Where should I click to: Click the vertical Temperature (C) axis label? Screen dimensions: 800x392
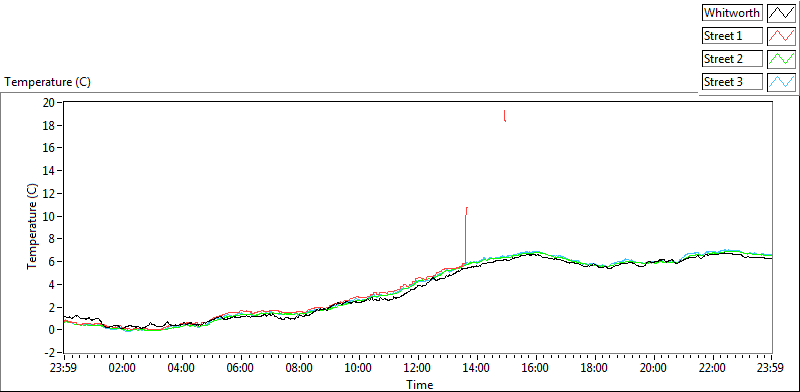tap(32, 226)
